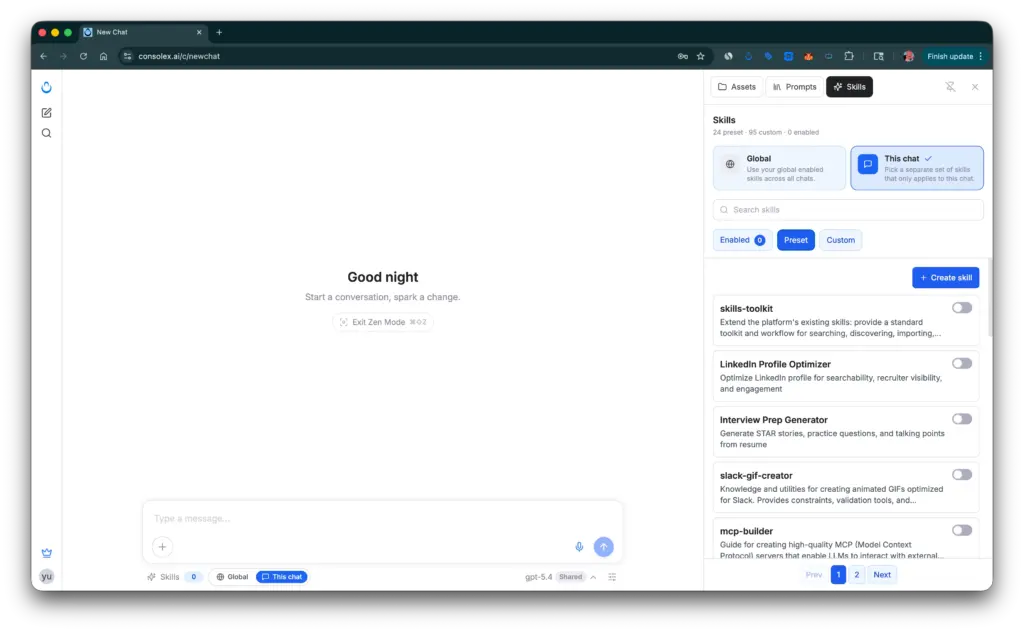Turn on LinkedIn Profile Optimizer skill
The image size is (1024, 632).
[x=961, y=364]
